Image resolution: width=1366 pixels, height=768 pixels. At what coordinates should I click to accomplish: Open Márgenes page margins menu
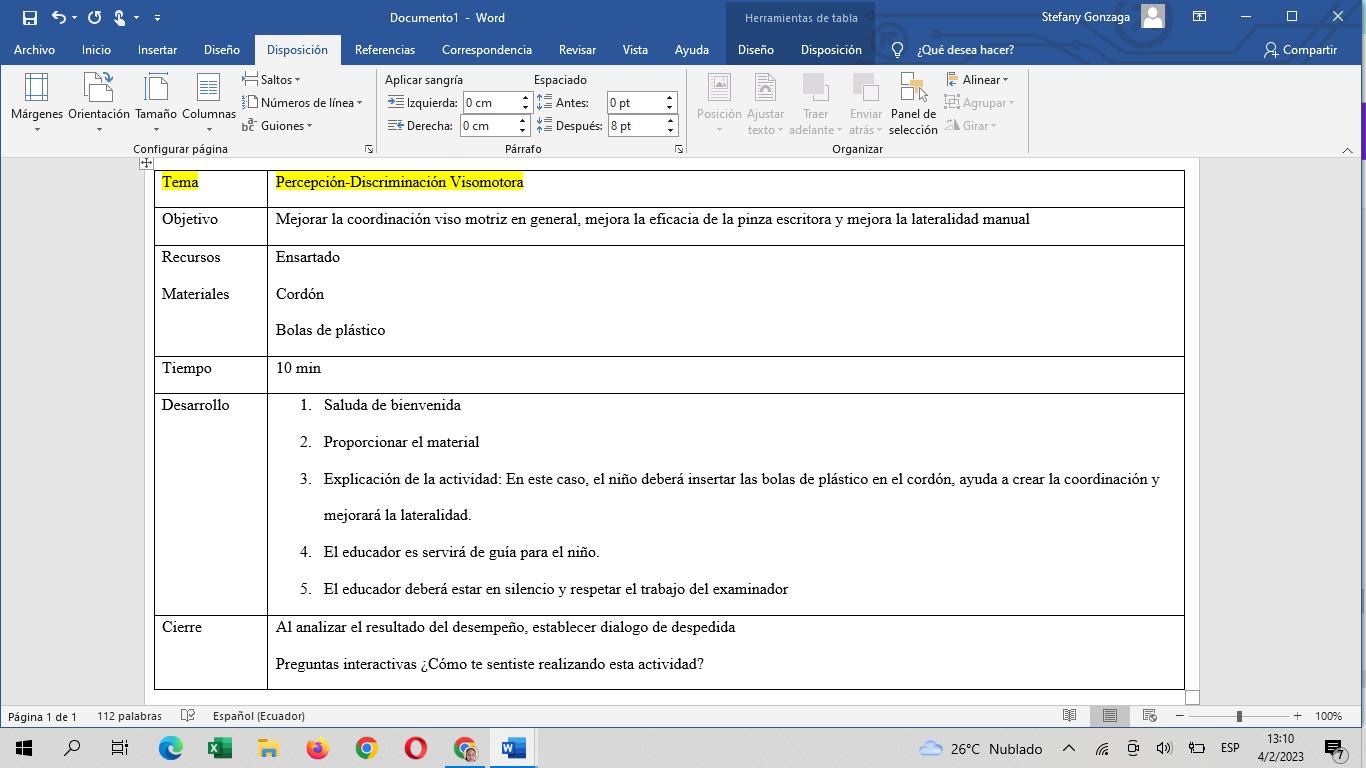coord(37,103)
